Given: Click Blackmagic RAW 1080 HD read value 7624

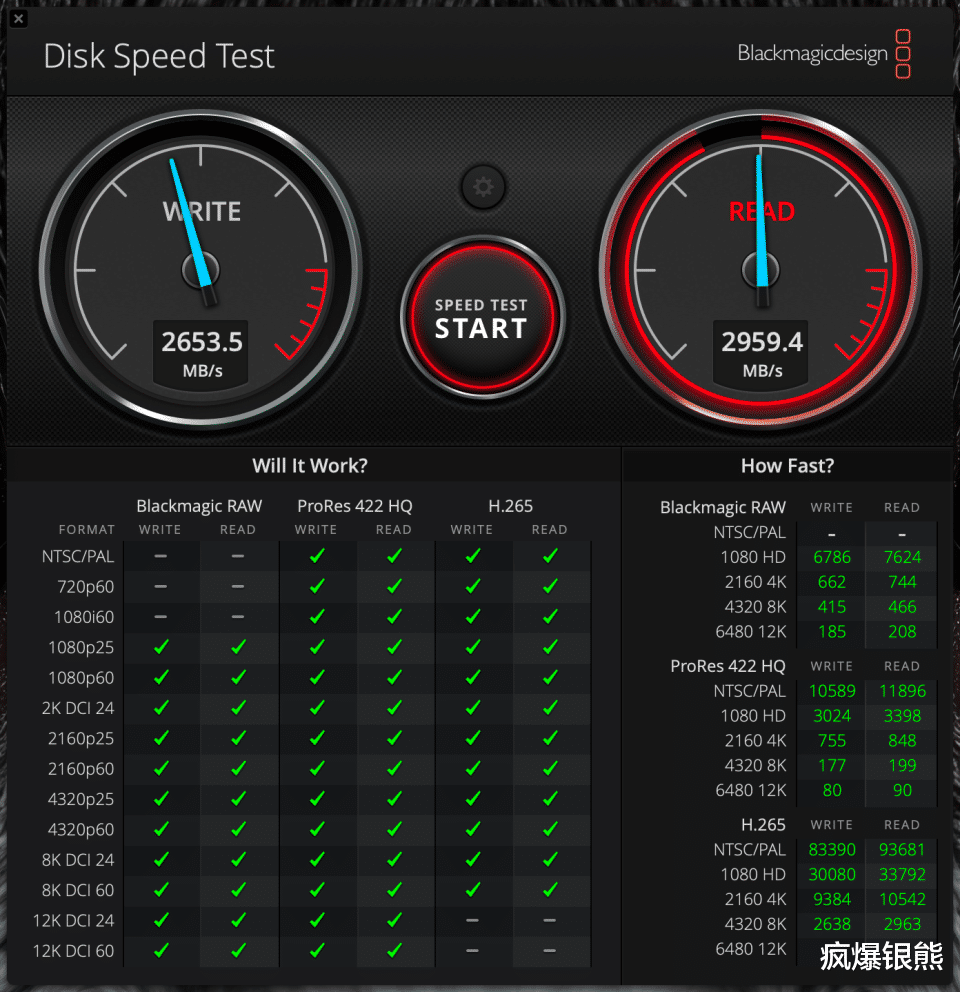Looking at the screenshot, I should coord(902,557).
